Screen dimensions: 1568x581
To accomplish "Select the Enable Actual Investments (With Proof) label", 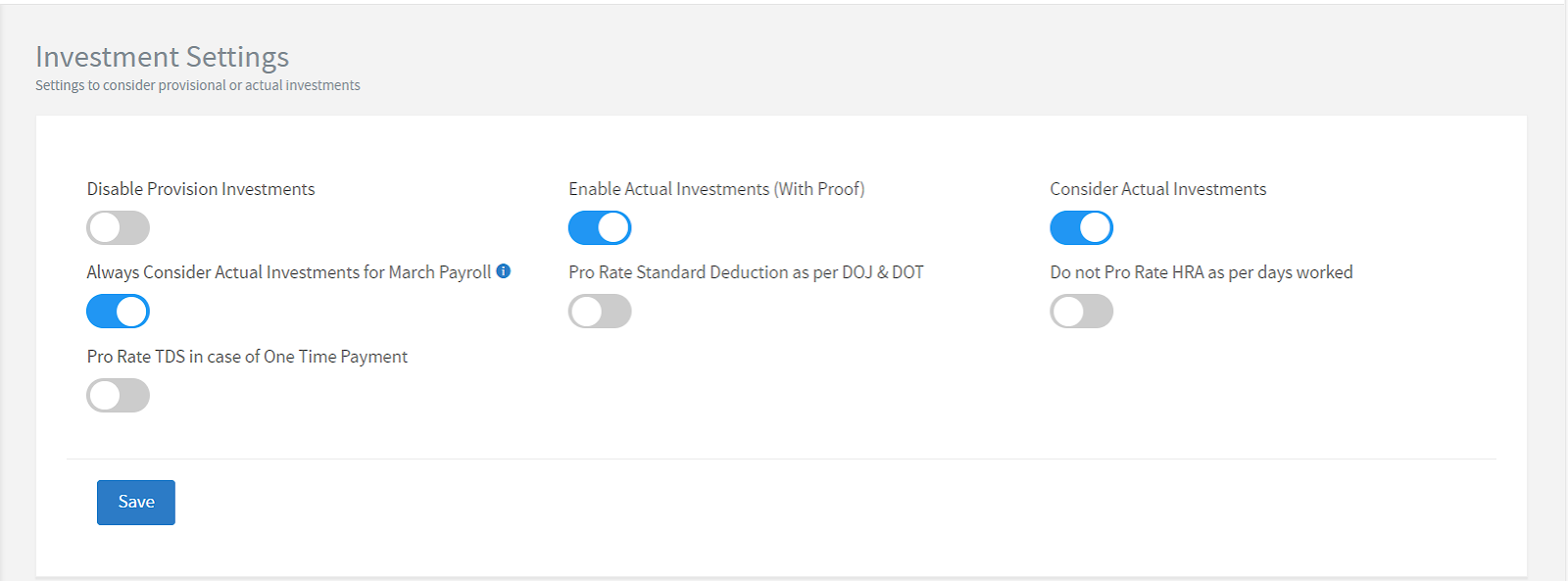I will click(716, 189).
